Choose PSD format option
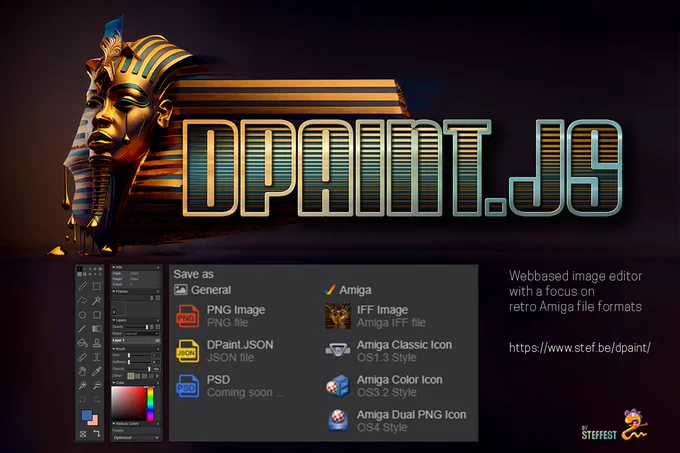Screen dimensions: 680x453 231,386
